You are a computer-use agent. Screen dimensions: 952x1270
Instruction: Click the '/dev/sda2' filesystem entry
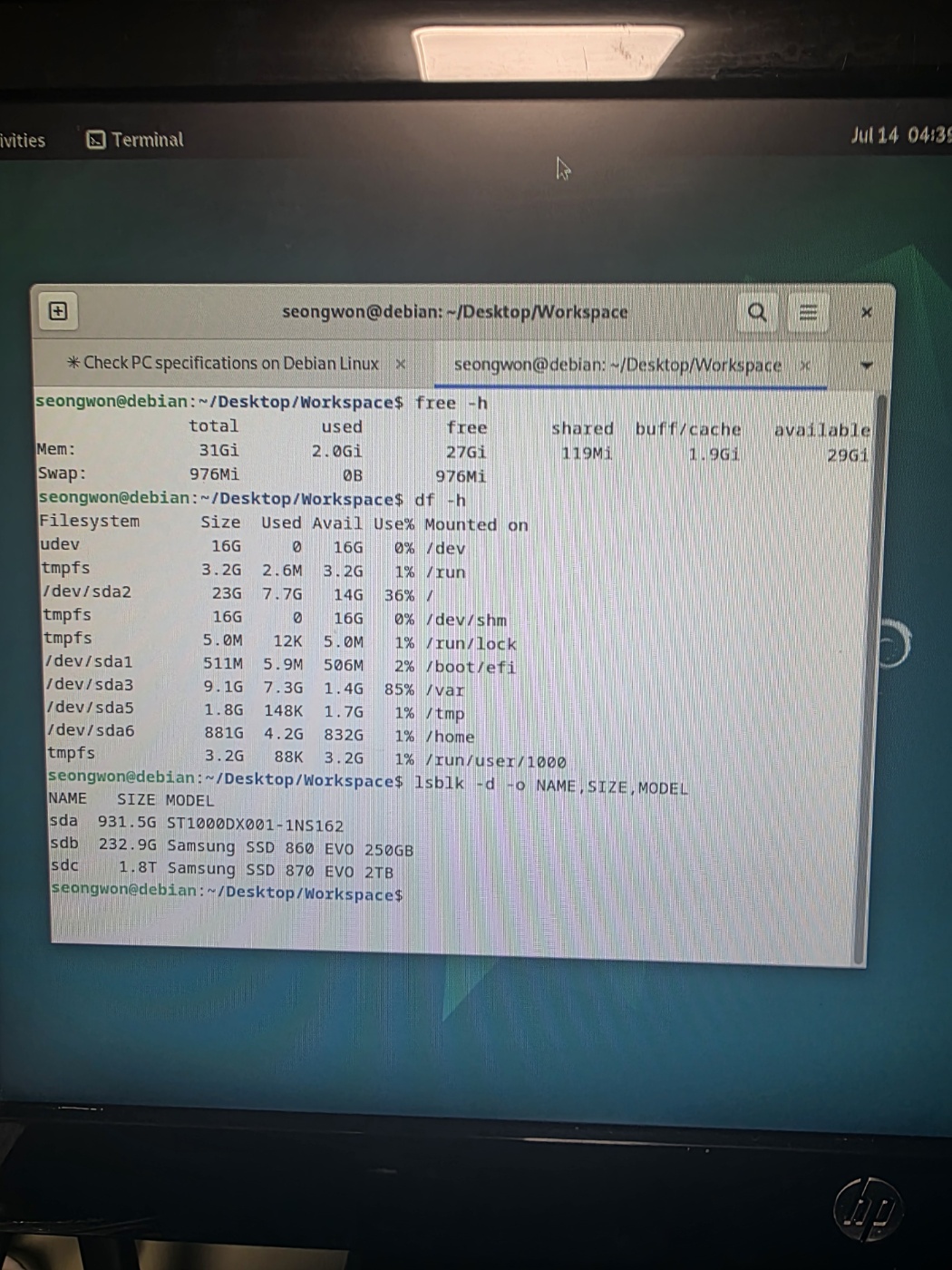[87, 591]
